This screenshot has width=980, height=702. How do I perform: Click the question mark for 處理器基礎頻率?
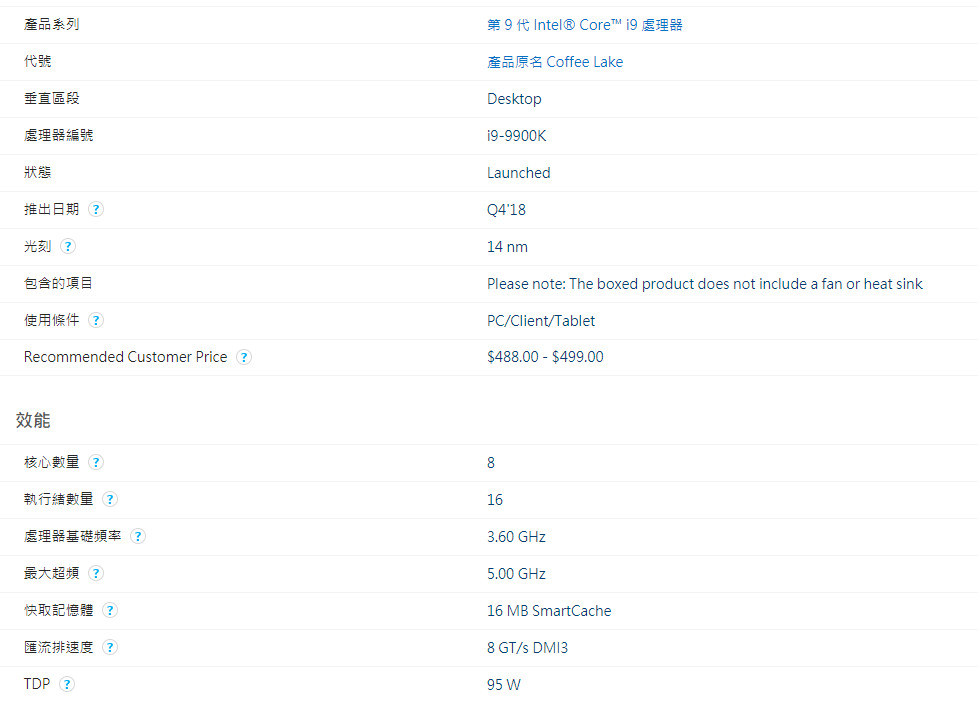pyautogui.click(x=138, y=537)
